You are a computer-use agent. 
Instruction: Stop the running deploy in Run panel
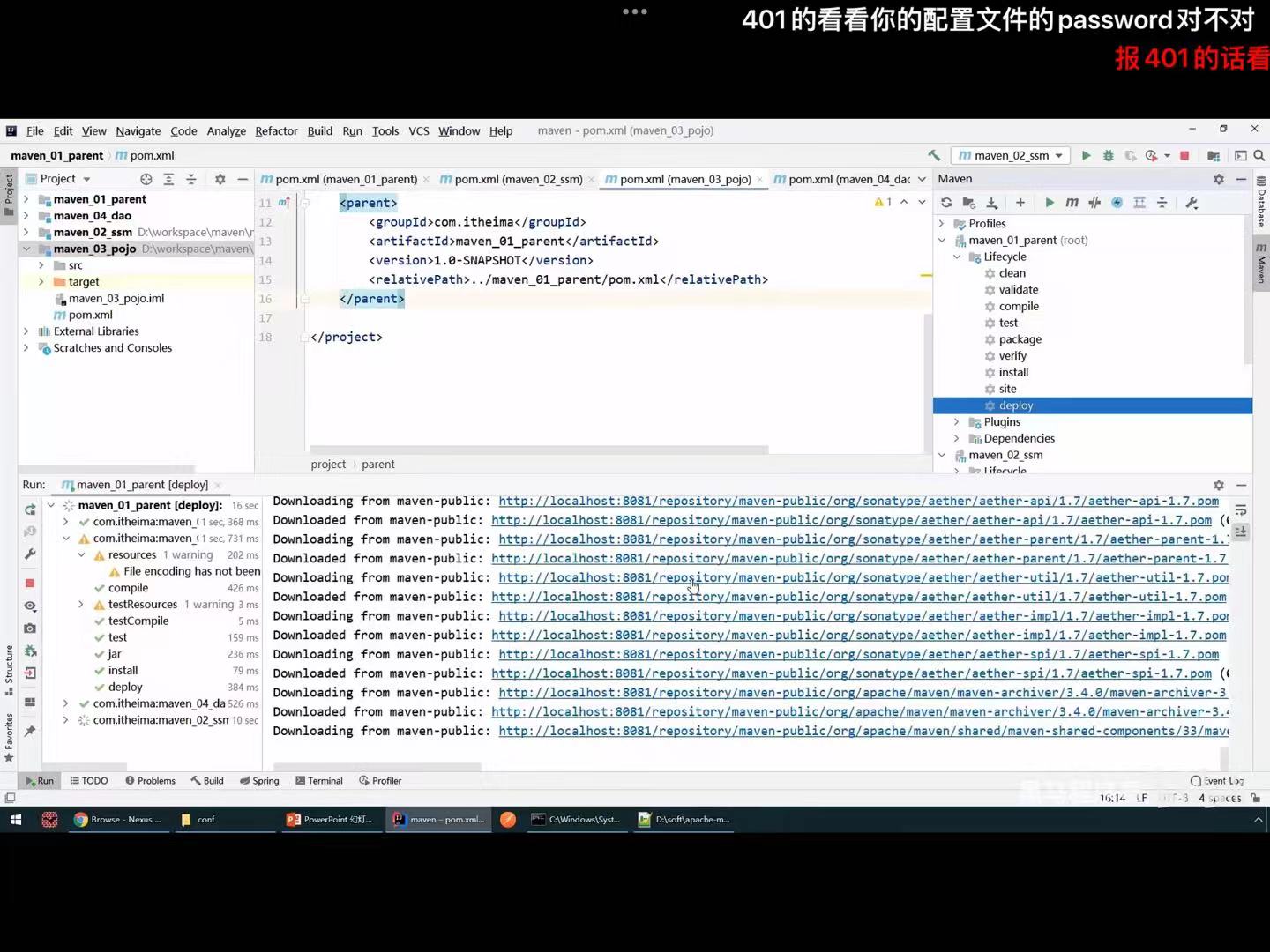[x=30, y=583]
